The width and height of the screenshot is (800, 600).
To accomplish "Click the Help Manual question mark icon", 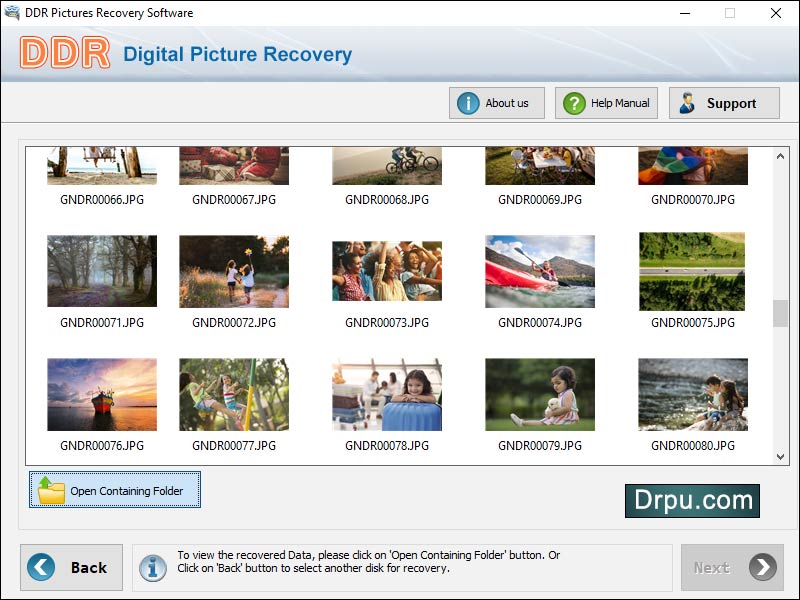I will tap(575, 102).
